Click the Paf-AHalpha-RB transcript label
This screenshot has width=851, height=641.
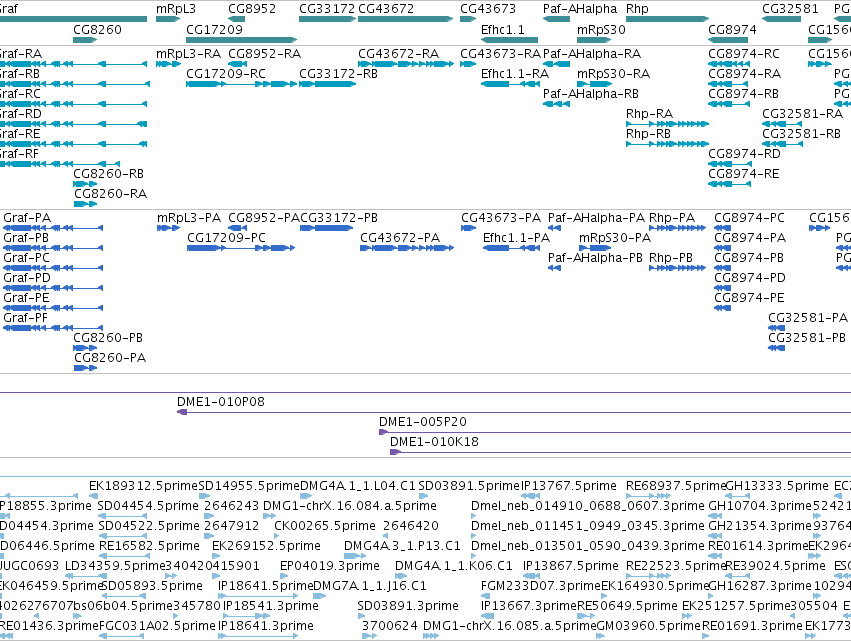(591, 94)
